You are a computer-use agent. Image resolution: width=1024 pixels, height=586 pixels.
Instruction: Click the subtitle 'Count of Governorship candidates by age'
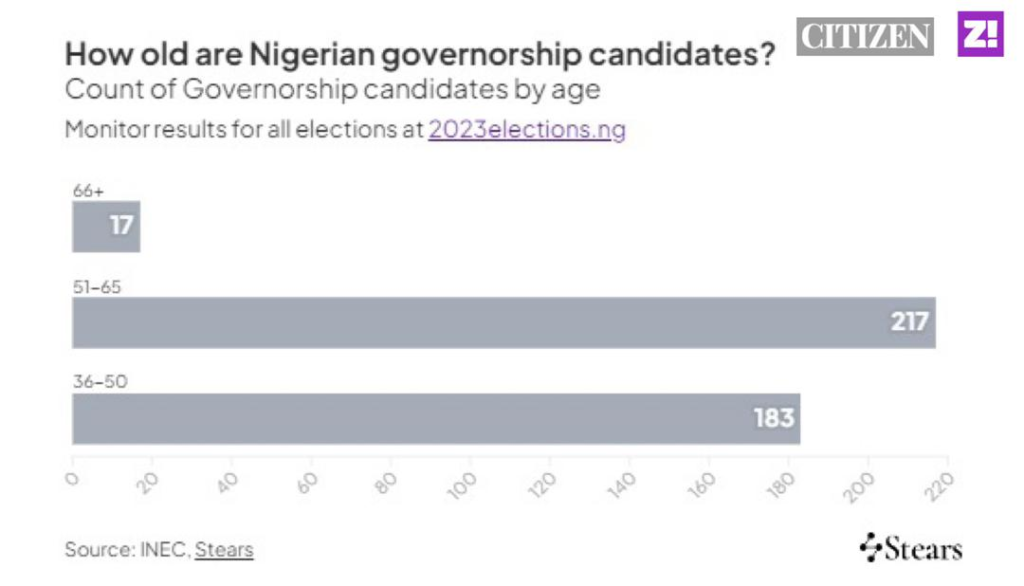[x=332, y=89]
